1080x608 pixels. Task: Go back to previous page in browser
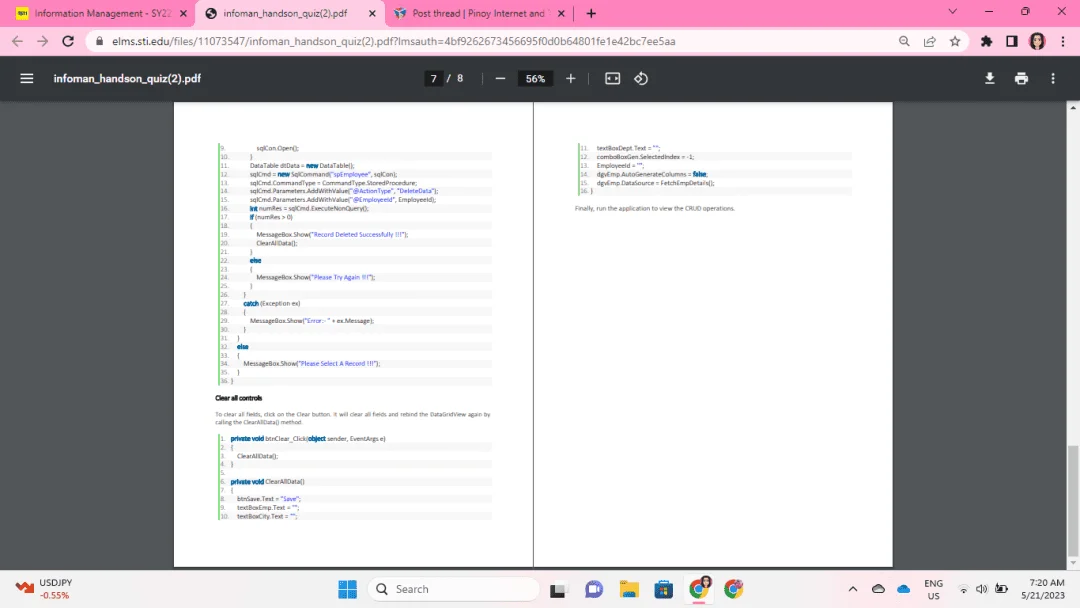(17, 41)
